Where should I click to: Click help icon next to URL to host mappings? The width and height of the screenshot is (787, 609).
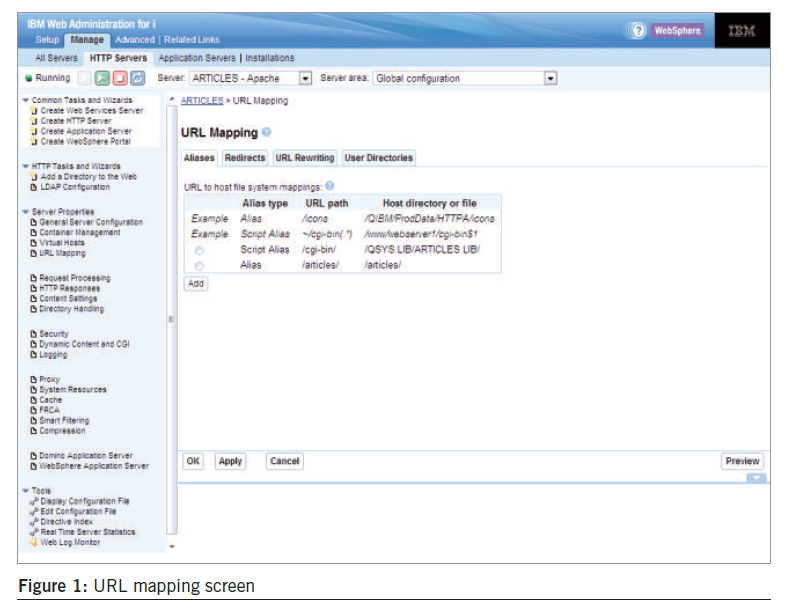point(329,186)
